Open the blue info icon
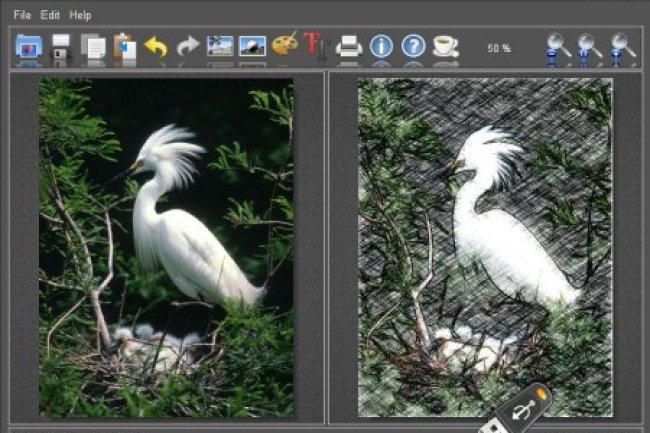Viewport: 650px width, 433px height. tap(381, 47)
